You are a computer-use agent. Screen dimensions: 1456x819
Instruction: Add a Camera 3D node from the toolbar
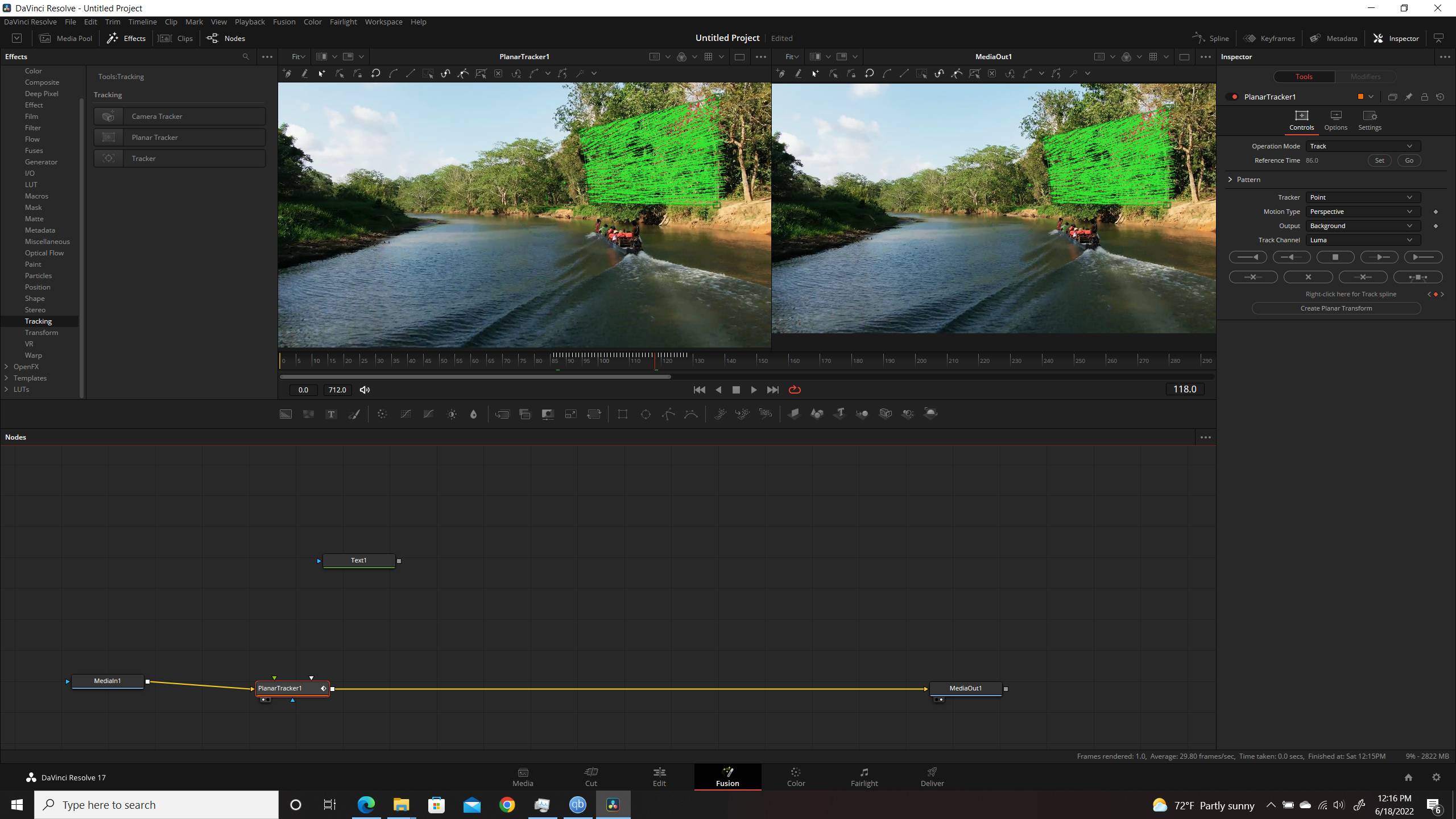pyautogui.click(x=886, y=414)
